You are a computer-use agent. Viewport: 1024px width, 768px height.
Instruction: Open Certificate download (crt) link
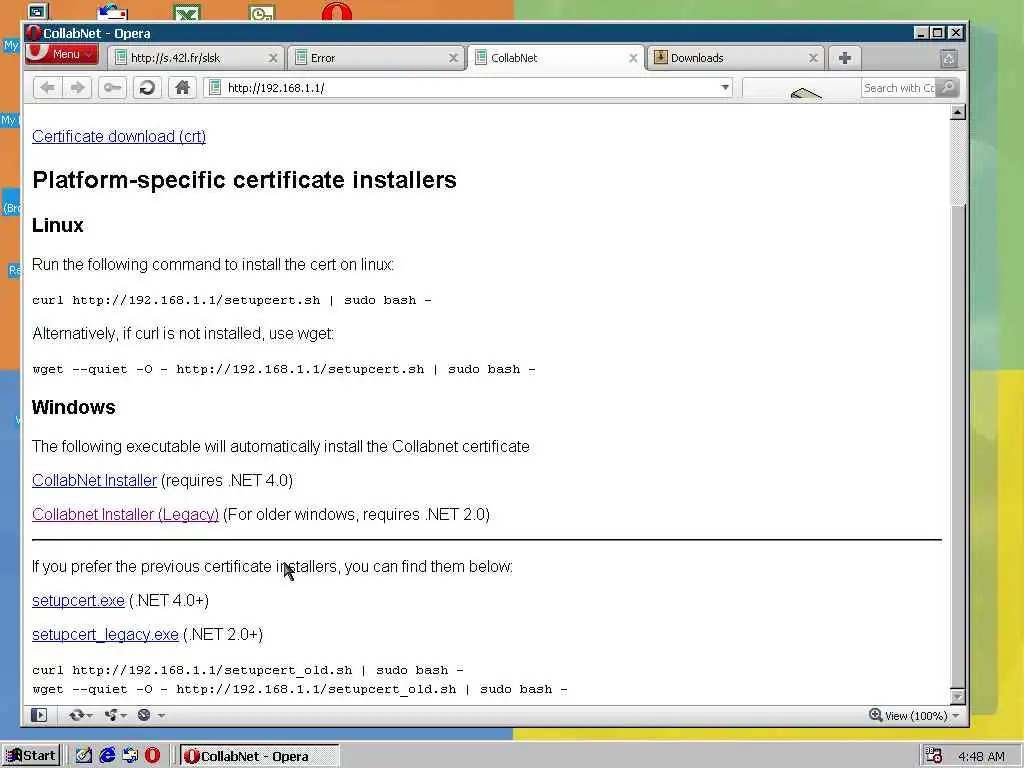point(119,136)
